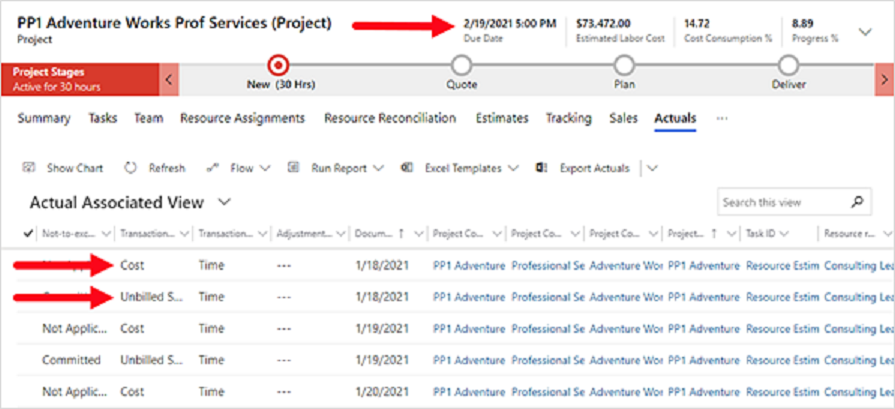Click the 14.72 cost consumption value

pyautogui.click(x=696, y=24)
